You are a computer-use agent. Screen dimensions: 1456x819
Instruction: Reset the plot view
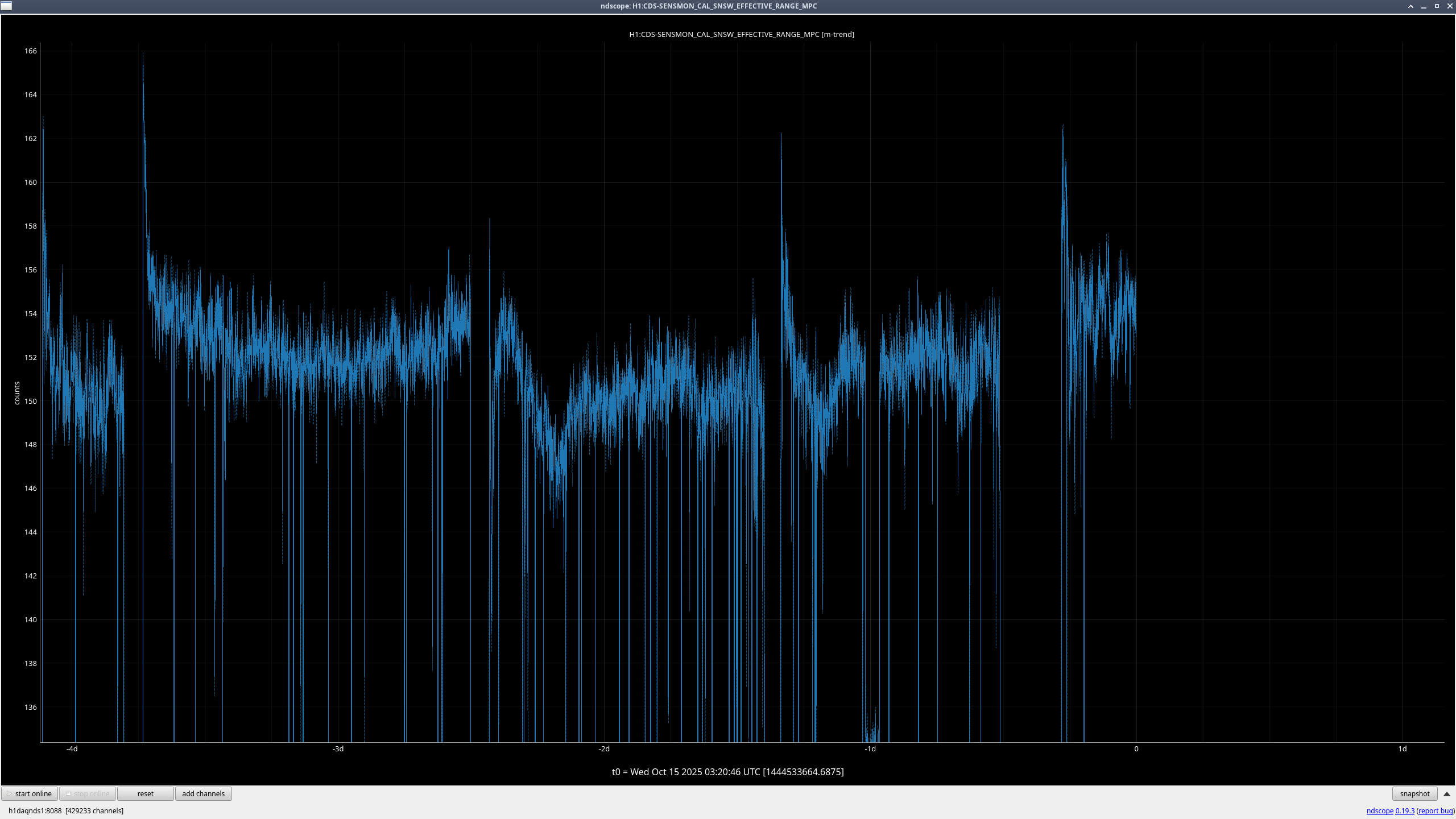(x=145, y=793)
